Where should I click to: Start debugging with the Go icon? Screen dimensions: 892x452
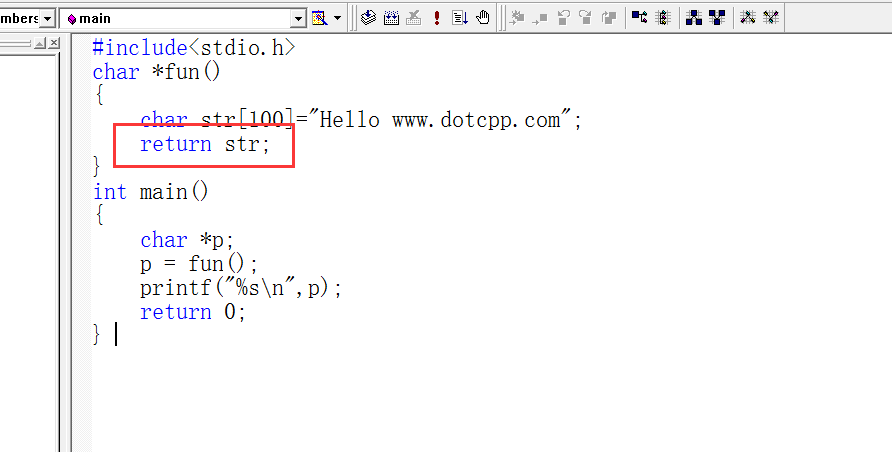pyautogui.click(x=460, y=17)
